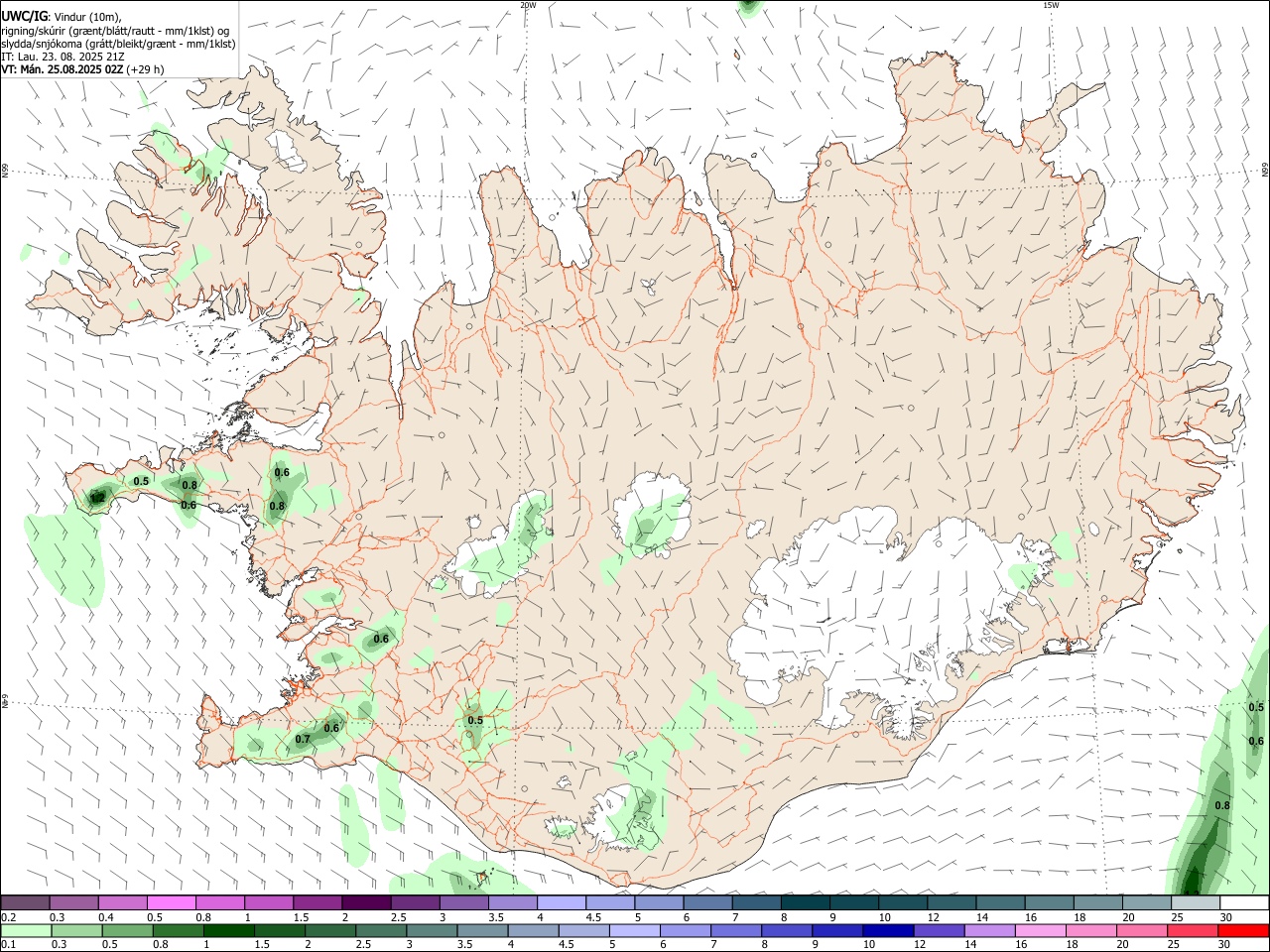This screenshot has width=1270, height=952.
Task: Select the lower legend swatch labeled 0.3
Action: (76, 930)
